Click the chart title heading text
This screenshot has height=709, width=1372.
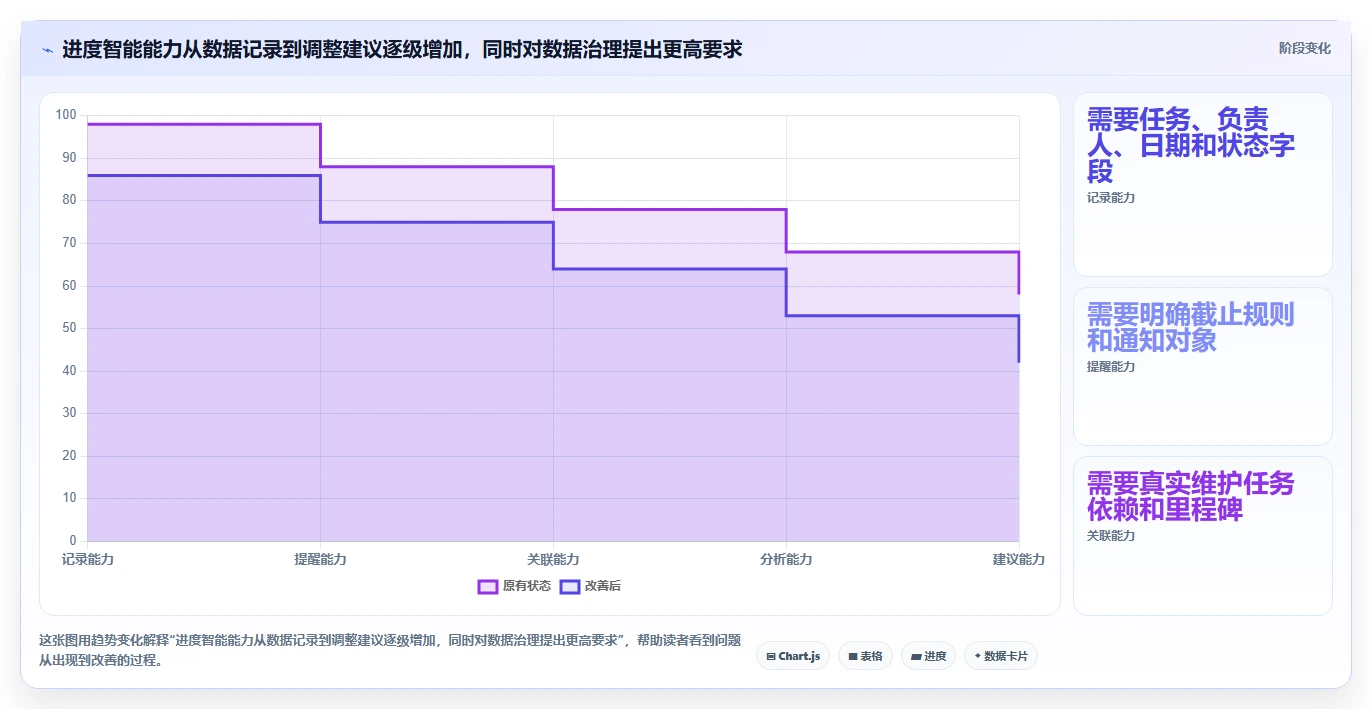pyautogui.click(x=402, y=49)
